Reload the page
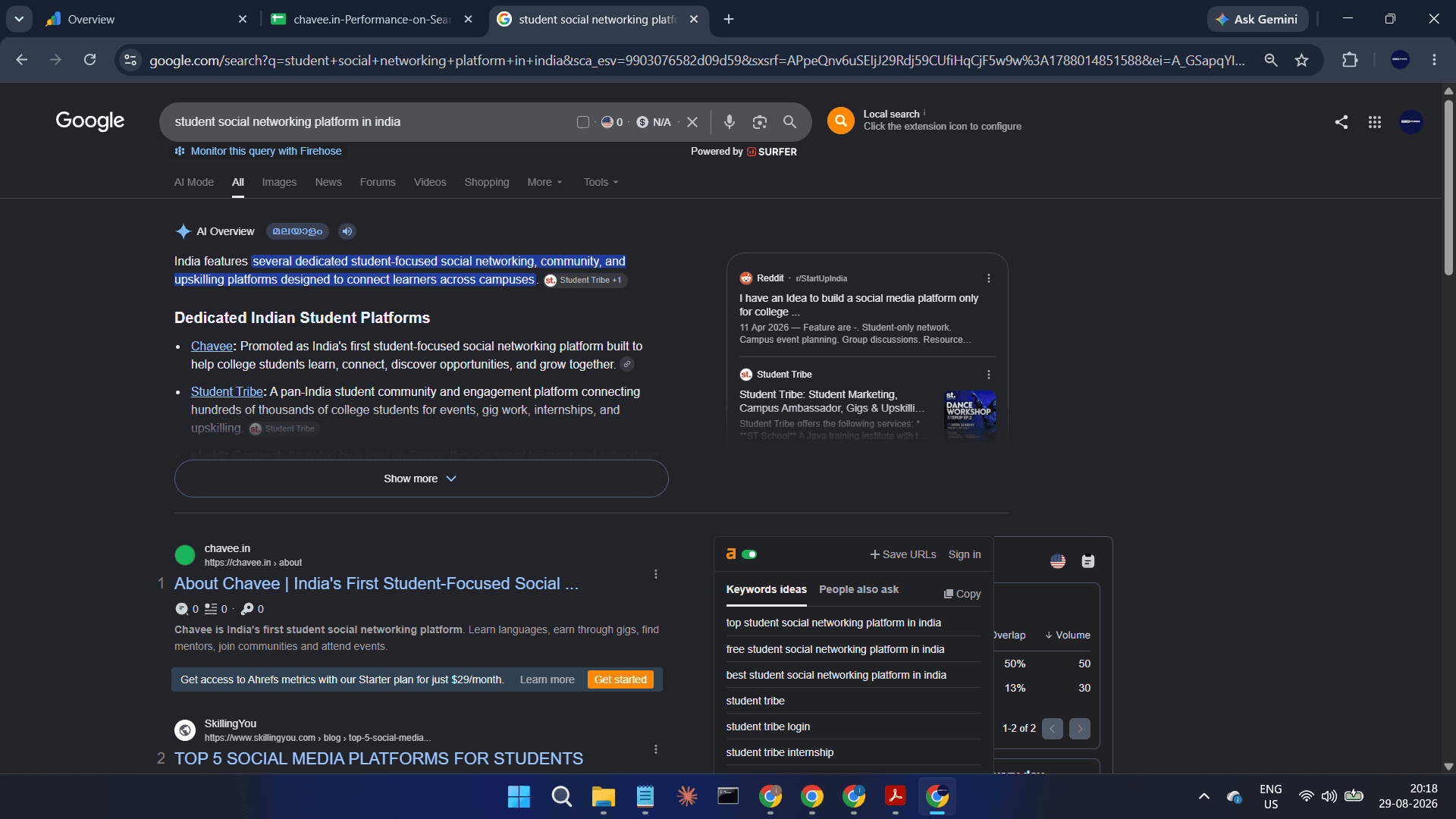 [89, 60]
